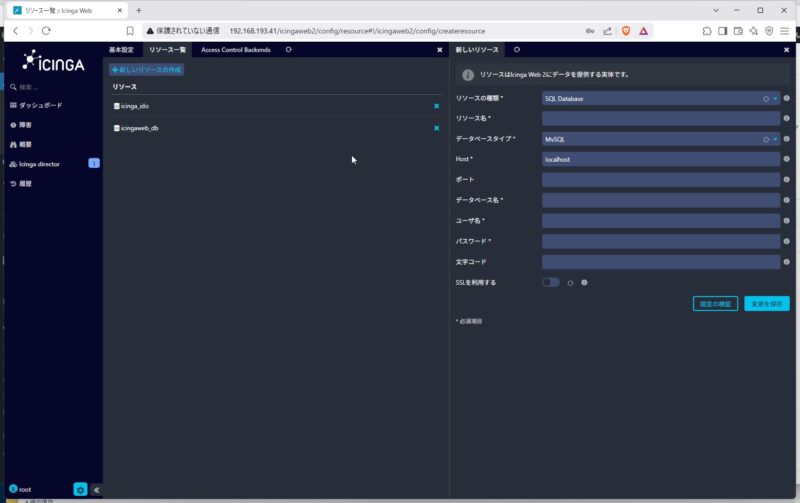The image size is (800, 503).
Task: Open the 概要 sidebar menu item
Action: [x=21, y=144]
